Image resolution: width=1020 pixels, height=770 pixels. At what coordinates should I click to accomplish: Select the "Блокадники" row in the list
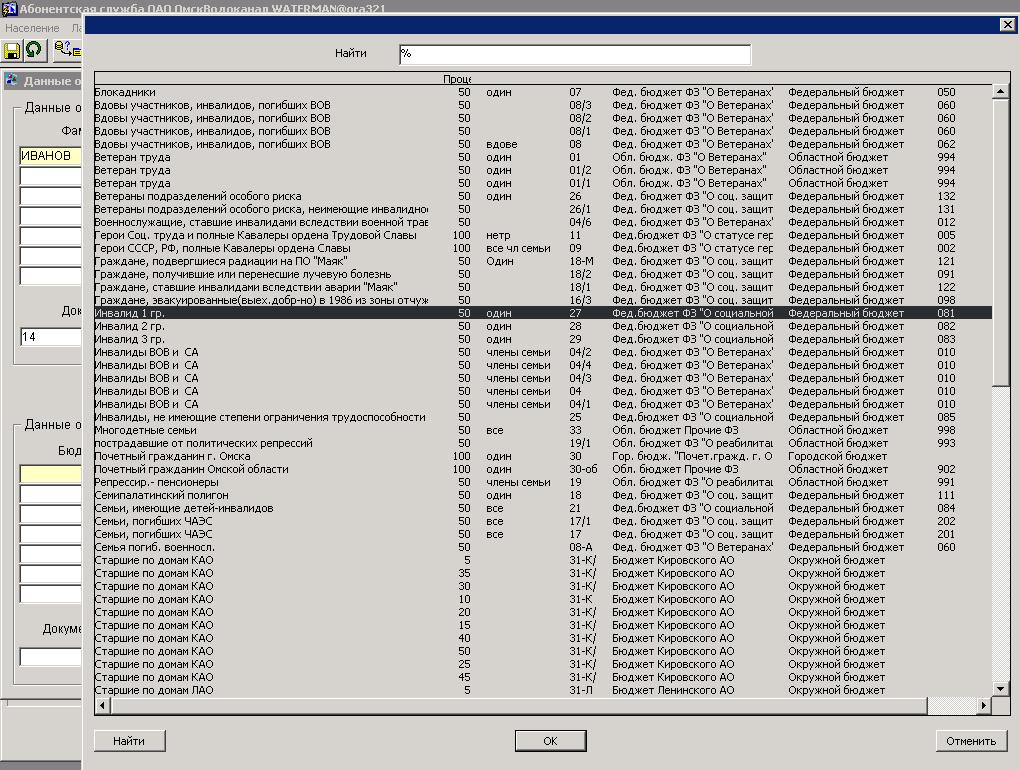(x=125, y=92)
